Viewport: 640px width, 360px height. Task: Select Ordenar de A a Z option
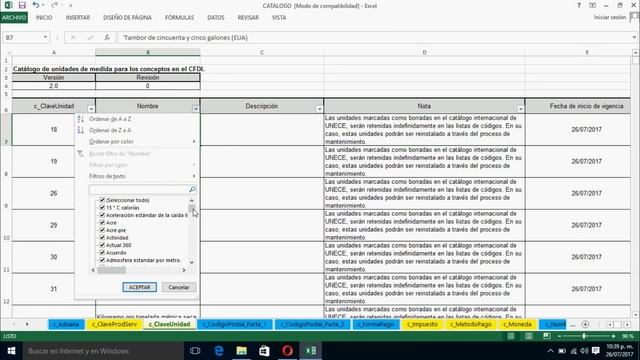(110, 119)
